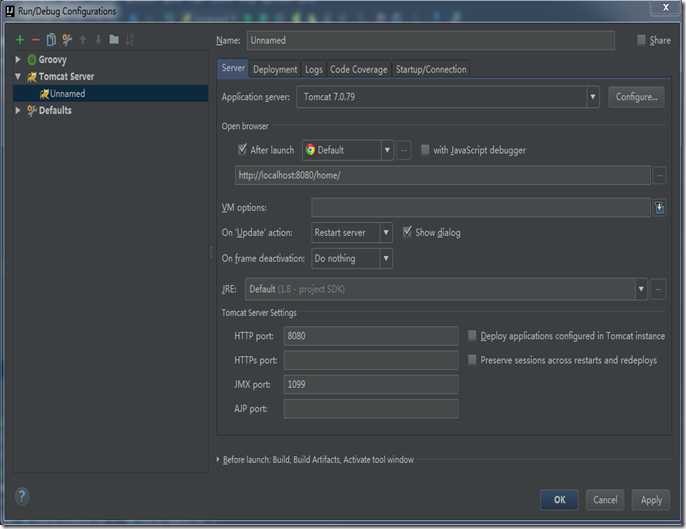
Task: Expand VM options field with side icon
Action: [659, 207]
